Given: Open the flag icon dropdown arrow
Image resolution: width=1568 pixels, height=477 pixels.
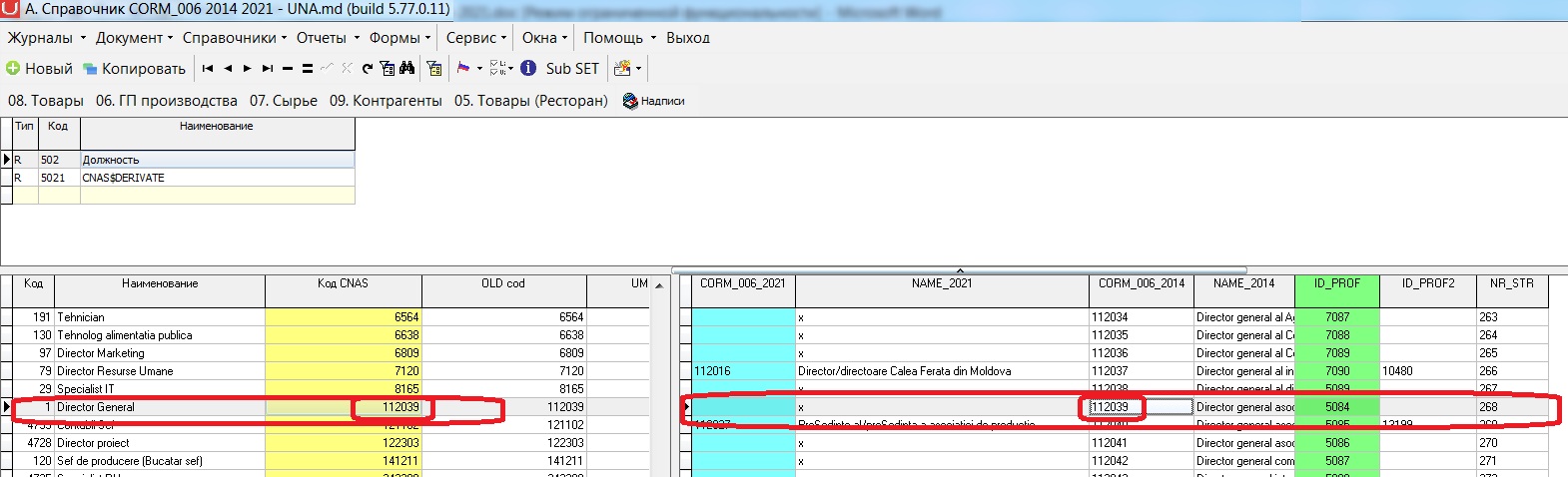Looking at the screenshot, I should [x=479, y=69].
